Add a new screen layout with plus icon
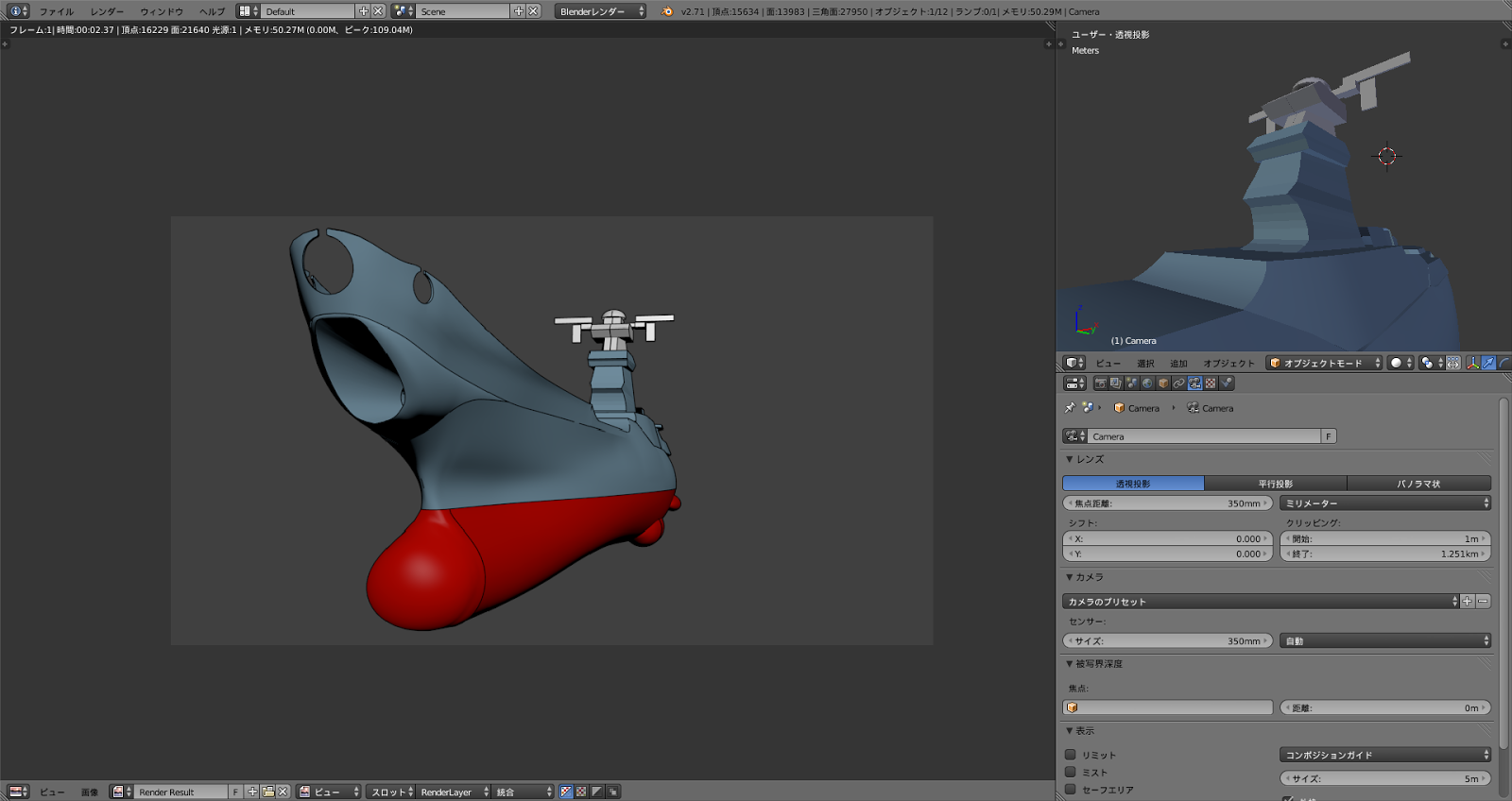This screenshot has height=801, width=1512. (363, 11)
